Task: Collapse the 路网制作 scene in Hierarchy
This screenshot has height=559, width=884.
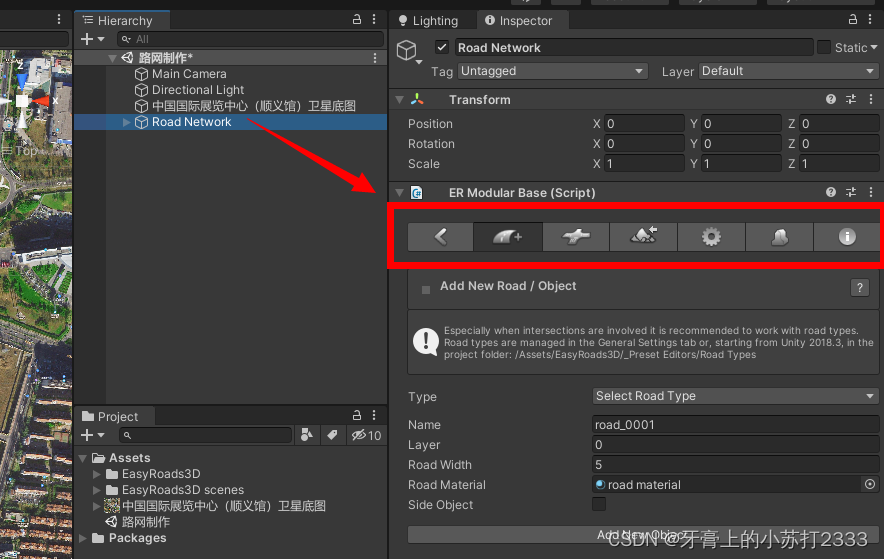Action: (112, 58)
